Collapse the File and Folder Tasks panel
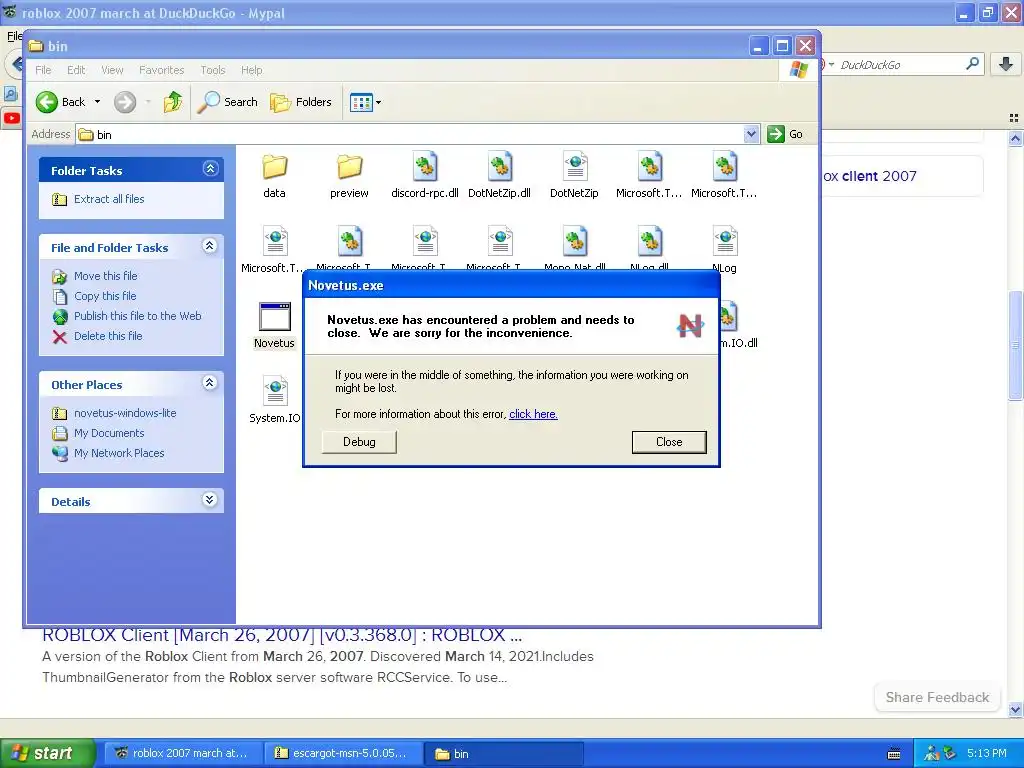 [210, 246]
